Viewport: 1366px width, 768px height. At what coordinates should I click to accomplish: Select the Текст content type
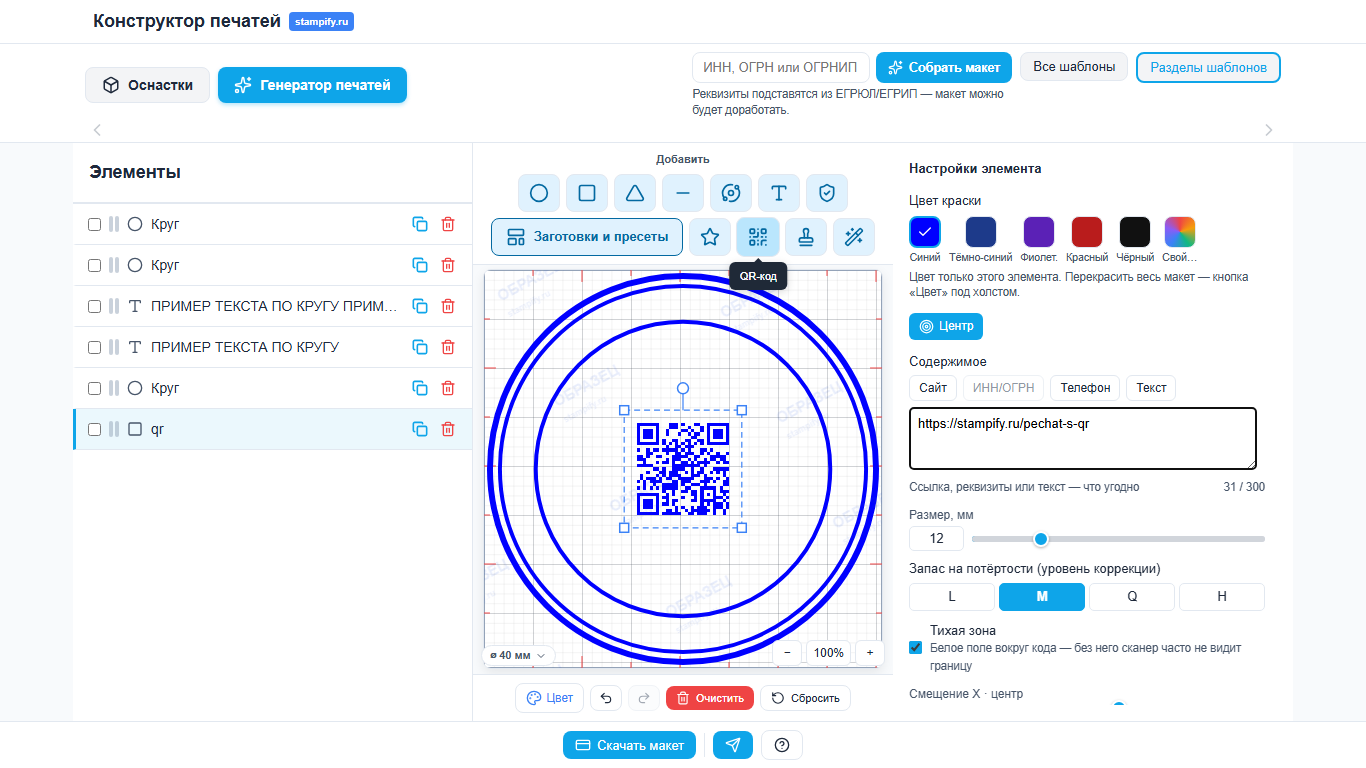[x=1151, y=388]
